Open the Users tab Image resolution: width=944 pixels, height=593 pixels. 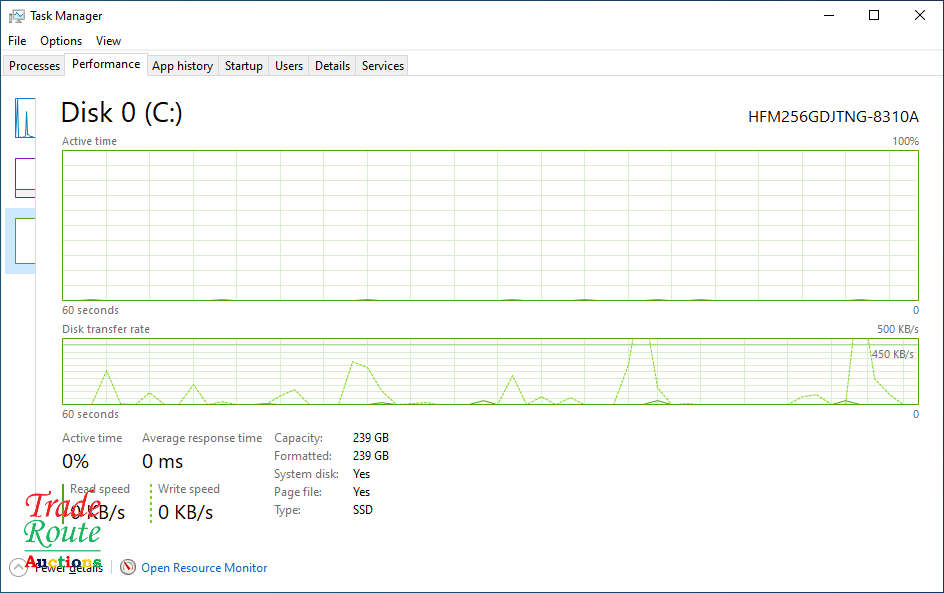[289, 66]
